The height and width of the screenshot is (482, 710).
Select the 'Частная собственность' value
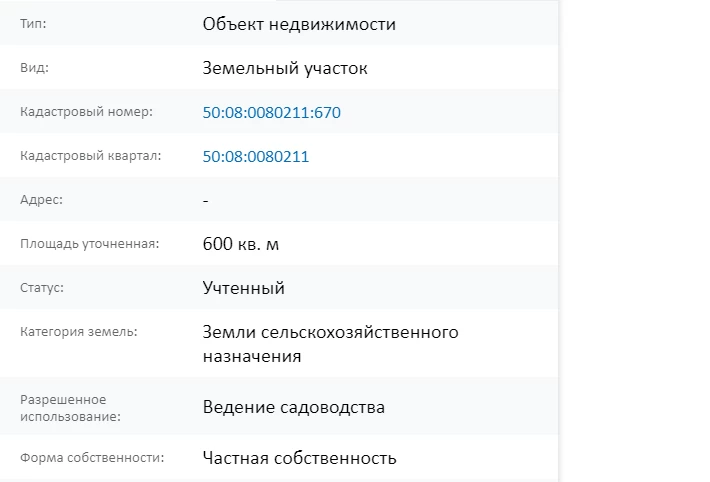click(299, 458)
